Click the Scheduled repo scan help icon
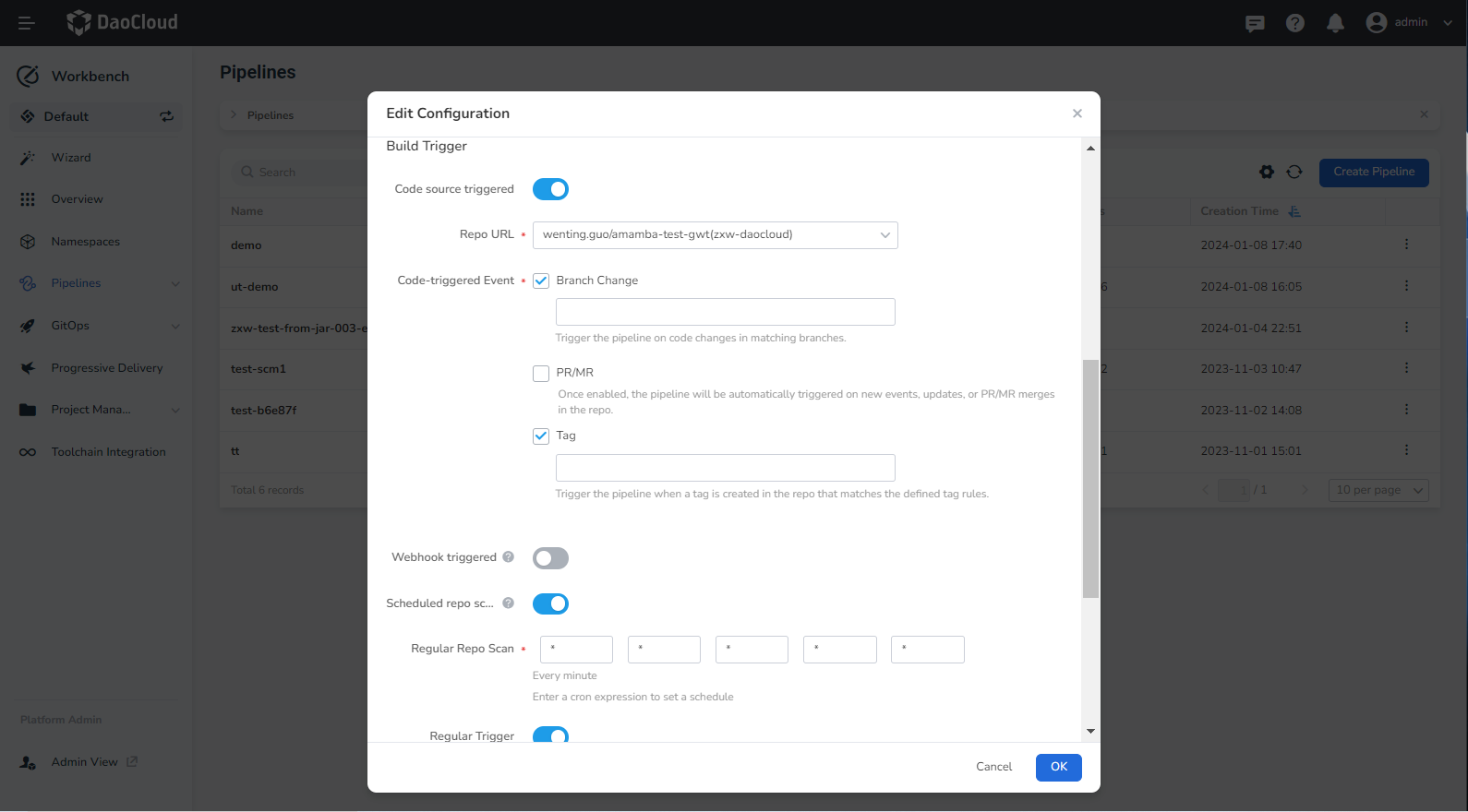The height and width of the screenshot is (812, 1468). coord(508,603)
